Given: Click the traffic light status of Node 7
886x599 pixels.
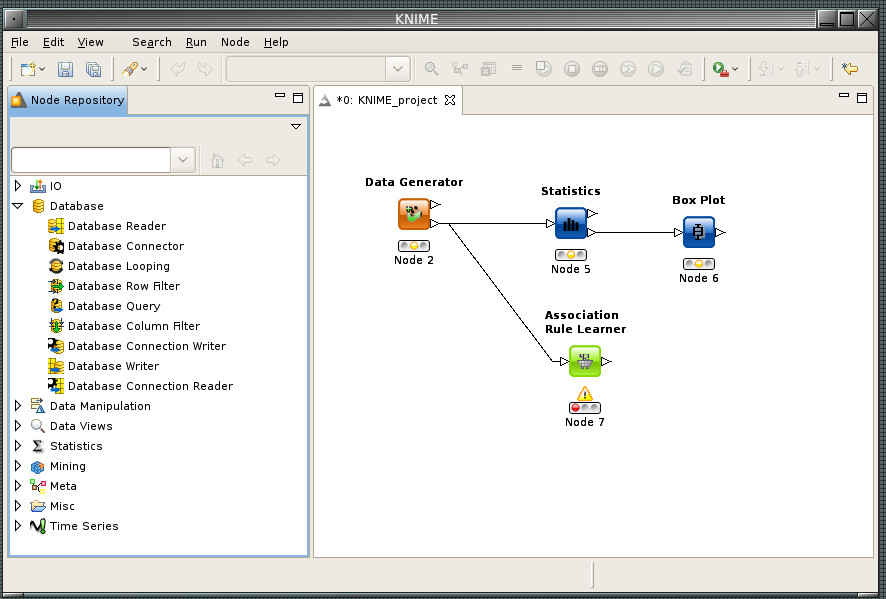Looking at the screenshot, I should pyautogui.click(x=585, y=407).
